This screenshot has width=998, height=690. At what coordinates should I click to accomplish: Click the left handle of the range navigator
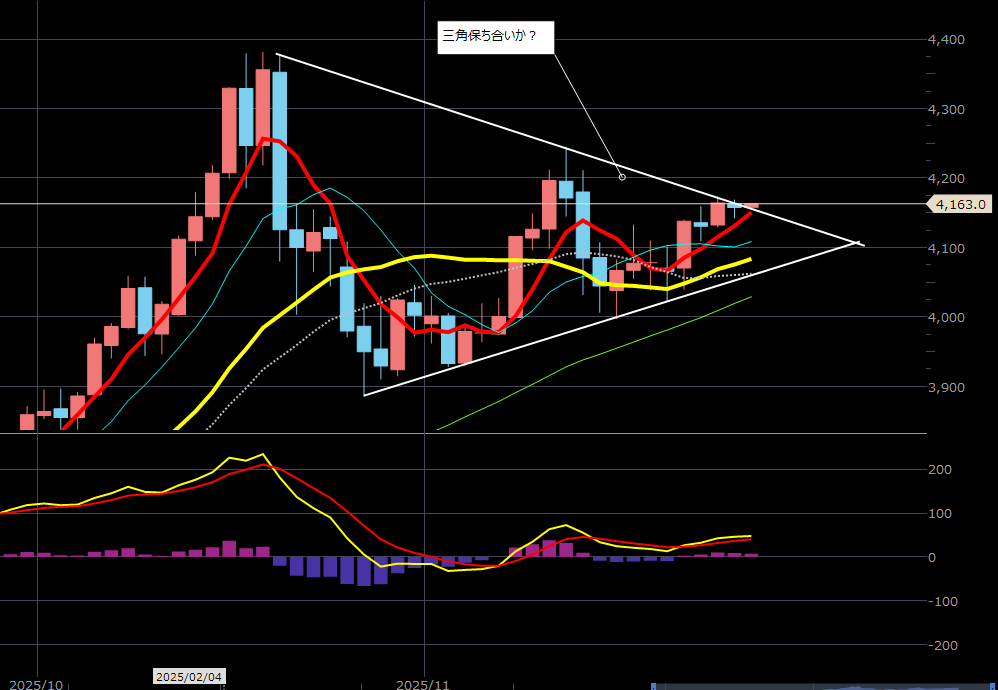(x=653, y=686)
